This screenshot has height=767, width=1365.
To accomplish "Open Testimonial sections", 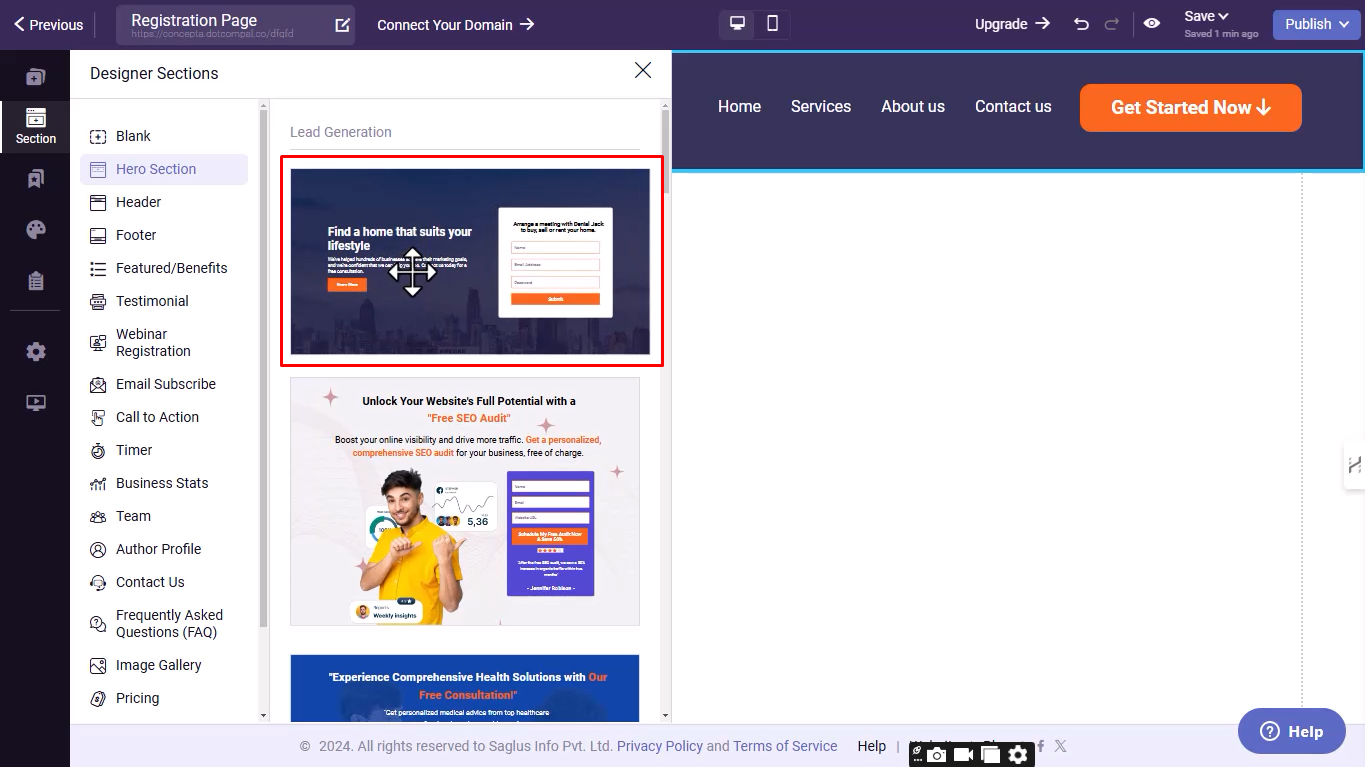I will (164, 301).
